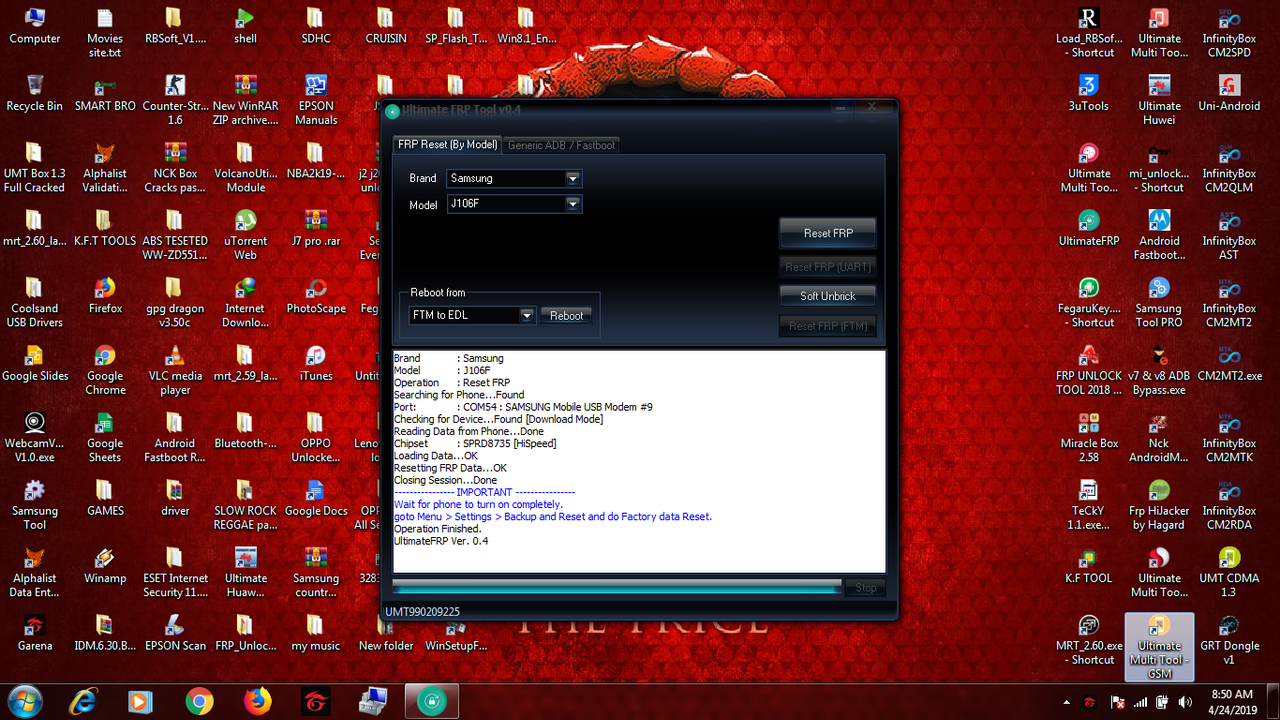Viewport: 1280px width, 720px height.
Task: Select the UltimateFRP desktop shortcut
Action: click(x=1089, y=228)
